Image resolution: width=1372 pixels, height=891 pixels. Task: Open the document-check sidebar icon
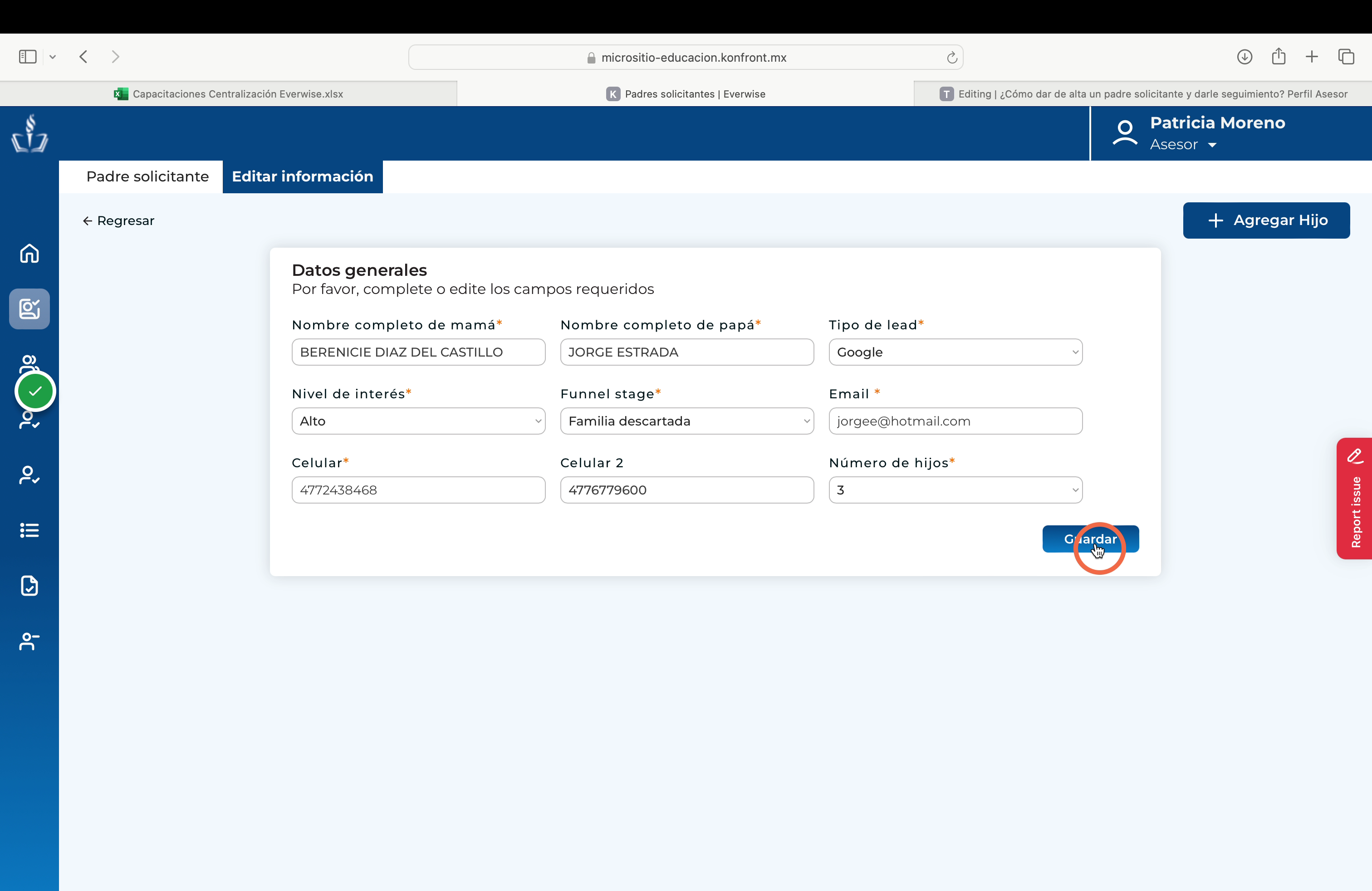[29, 586]
